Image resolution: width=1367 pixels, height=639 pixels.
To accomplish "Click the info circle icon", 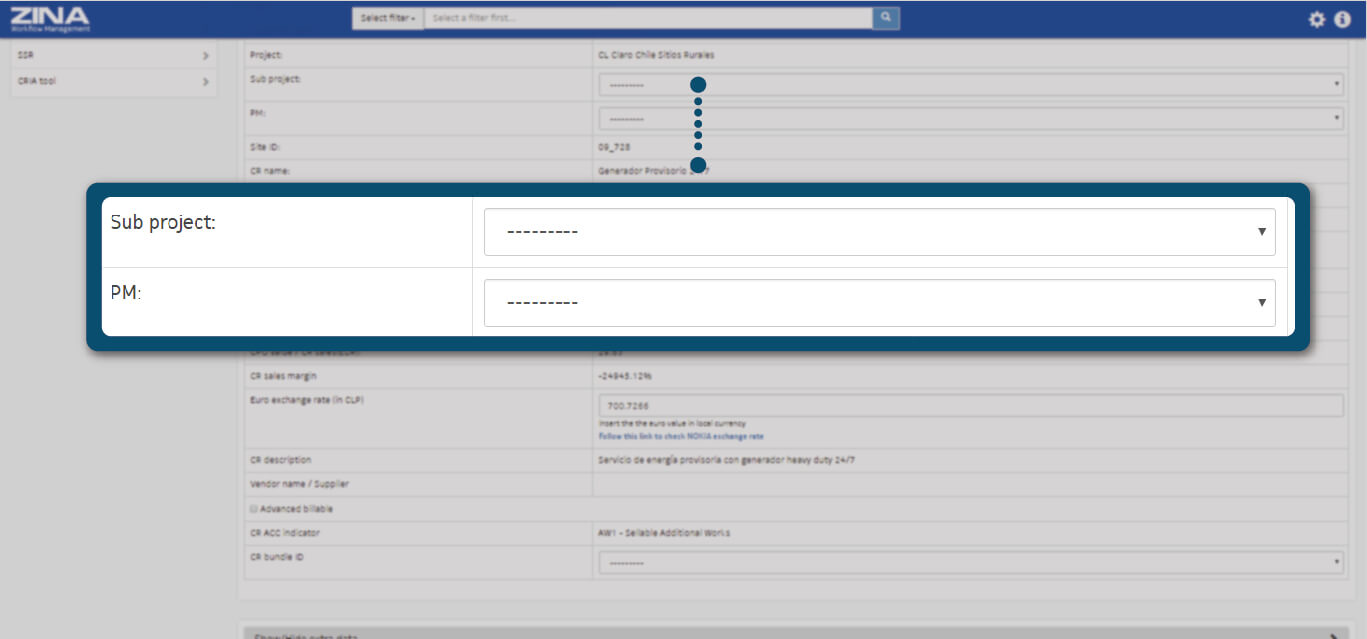I will (1342, 19).
